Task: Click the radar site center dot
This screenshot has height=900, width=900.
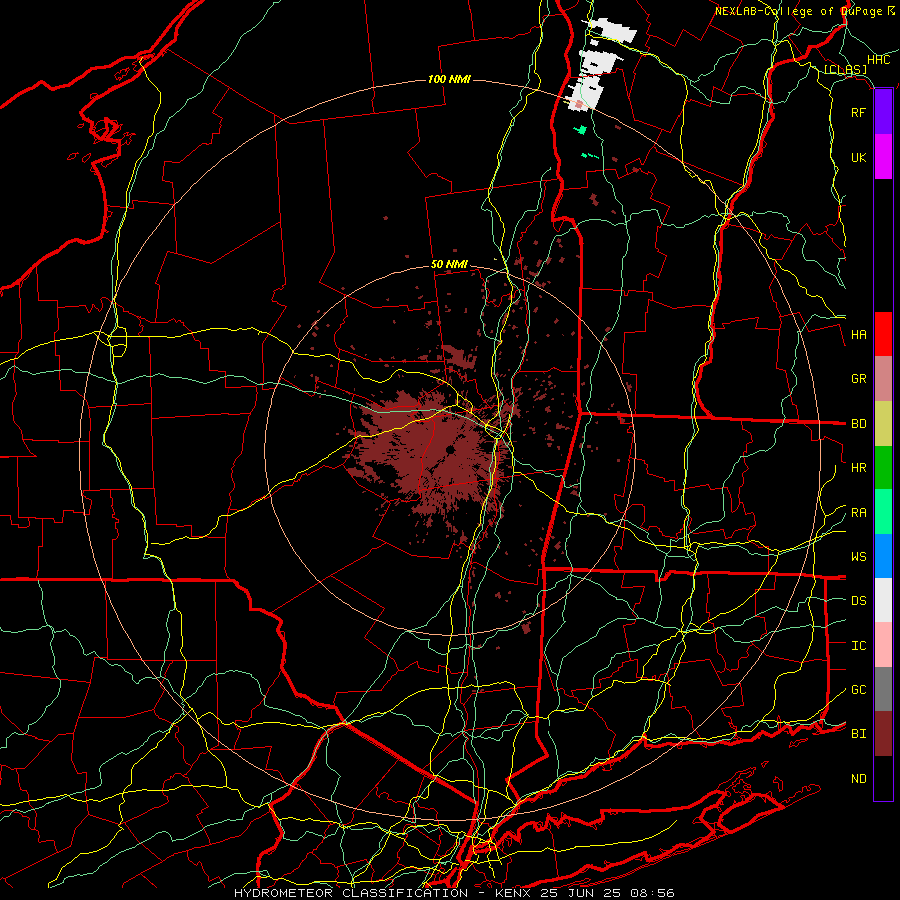Action: coord(451,449)
